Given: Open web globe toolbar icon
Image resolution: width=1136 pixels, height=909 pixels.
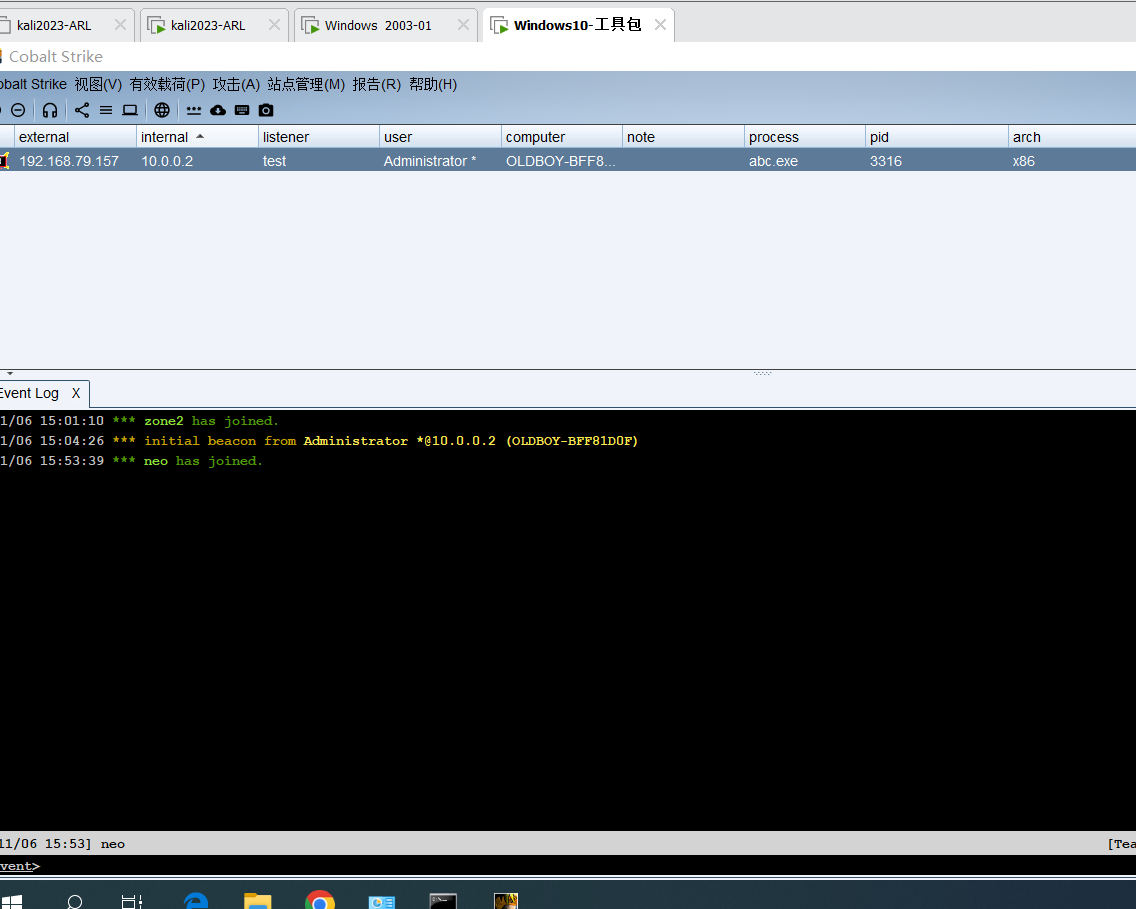Looking at the screenshot, I should [162, 110].
